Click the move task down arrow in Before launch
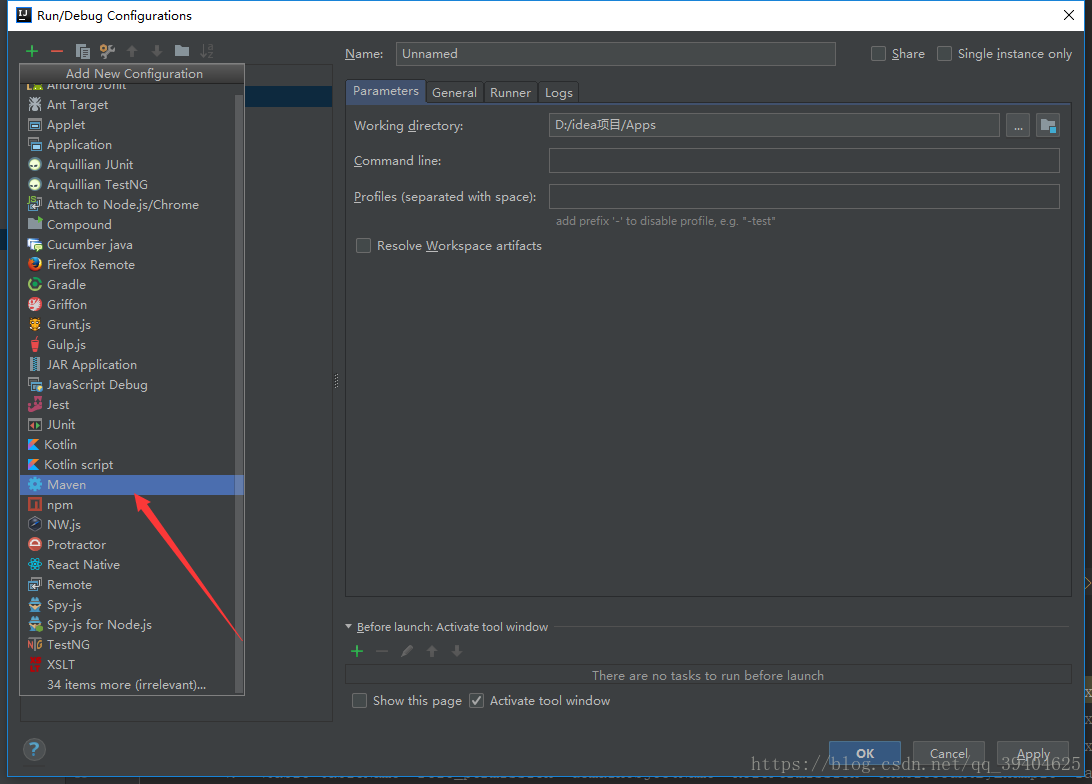The image size is (1092, 784). (457, 651)
